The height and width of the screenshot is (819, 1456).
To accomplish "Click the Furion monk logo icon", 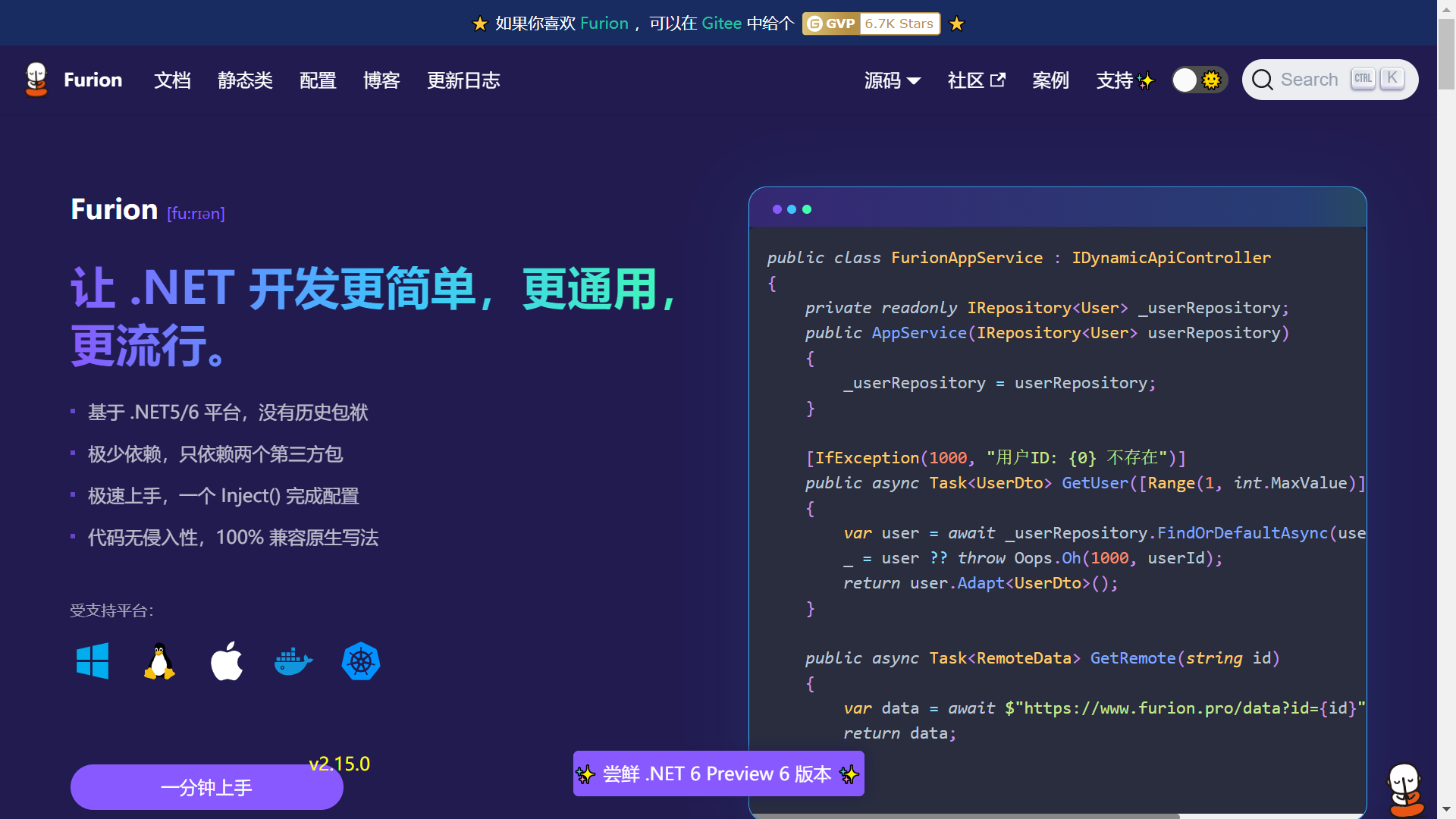I will 36,80.
